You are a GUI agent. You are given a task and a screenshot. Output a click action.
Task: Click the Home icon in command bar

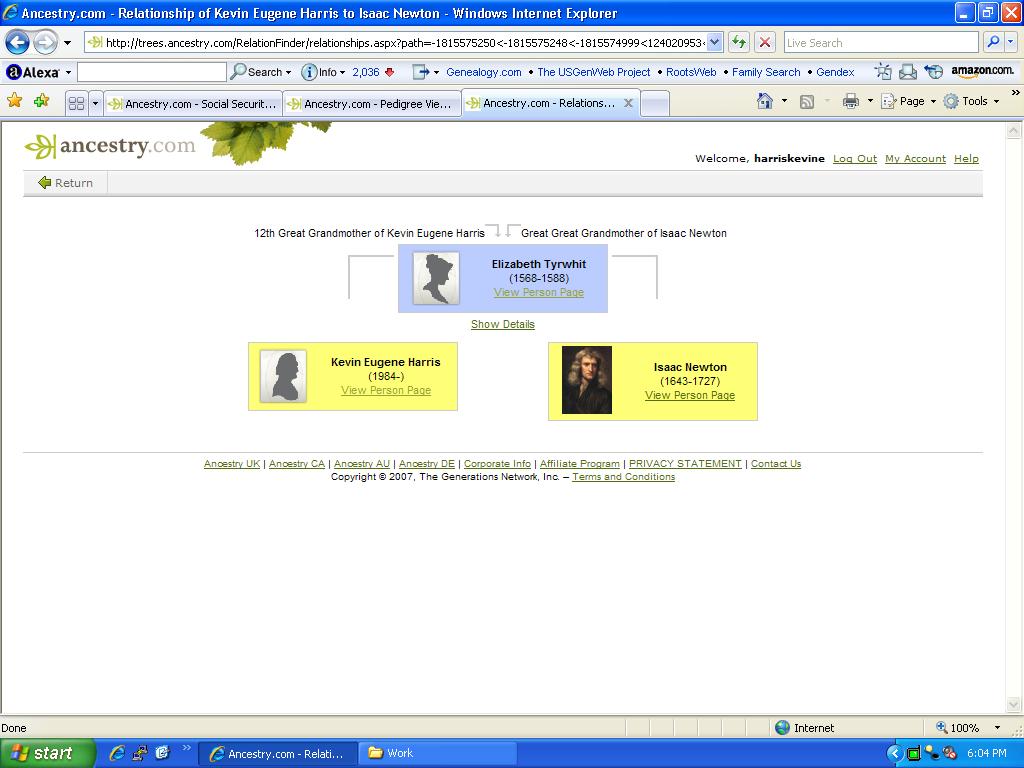pyautogui.click(x=765, y=101)
